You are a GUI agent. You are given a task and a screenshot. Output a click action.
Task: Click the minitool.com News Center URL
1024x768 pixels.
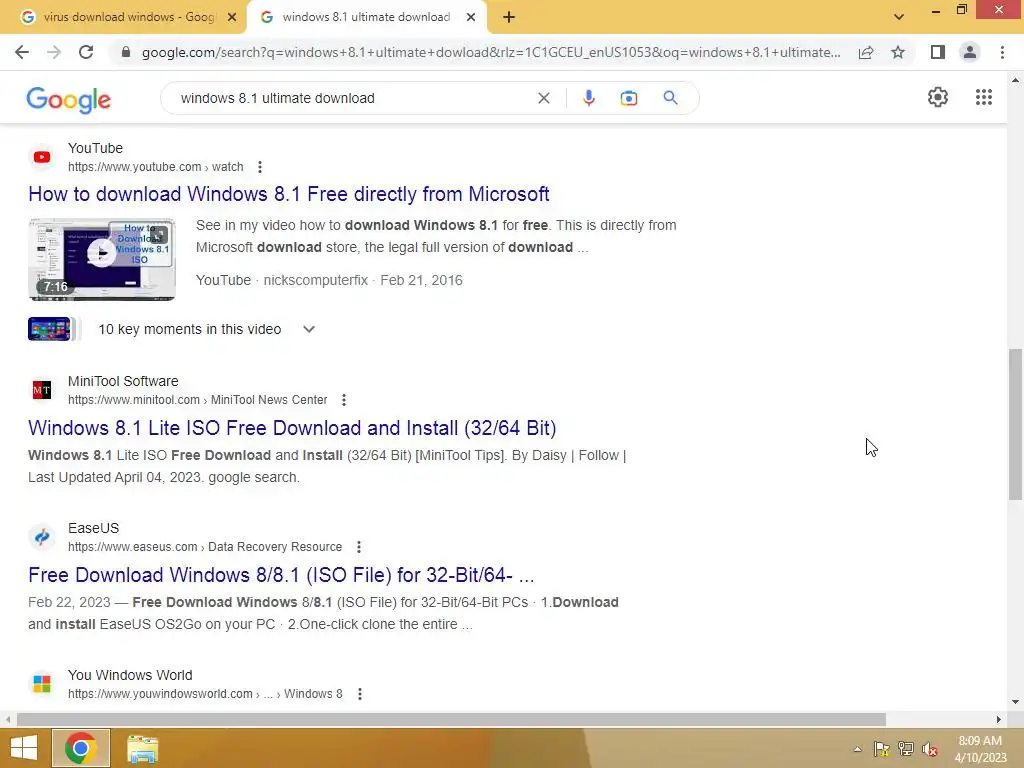coord(197,400)
